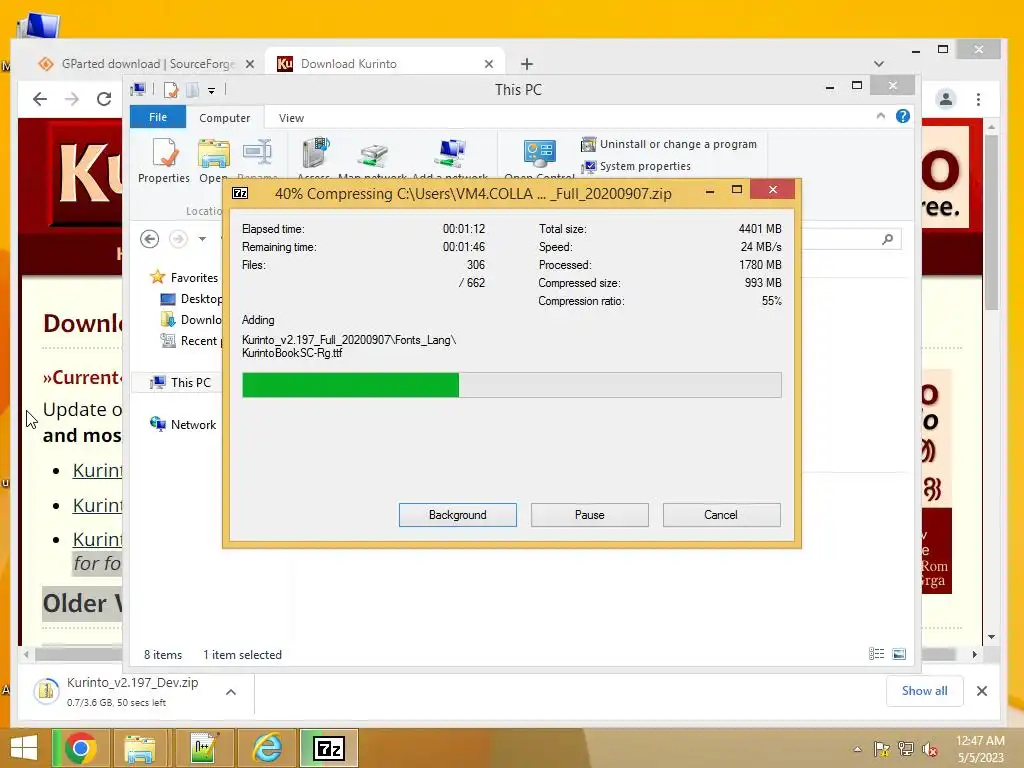Image resolution: width=1024 pixels, height=768 pixels.
Task: Pause the compression
Action: 589,515
